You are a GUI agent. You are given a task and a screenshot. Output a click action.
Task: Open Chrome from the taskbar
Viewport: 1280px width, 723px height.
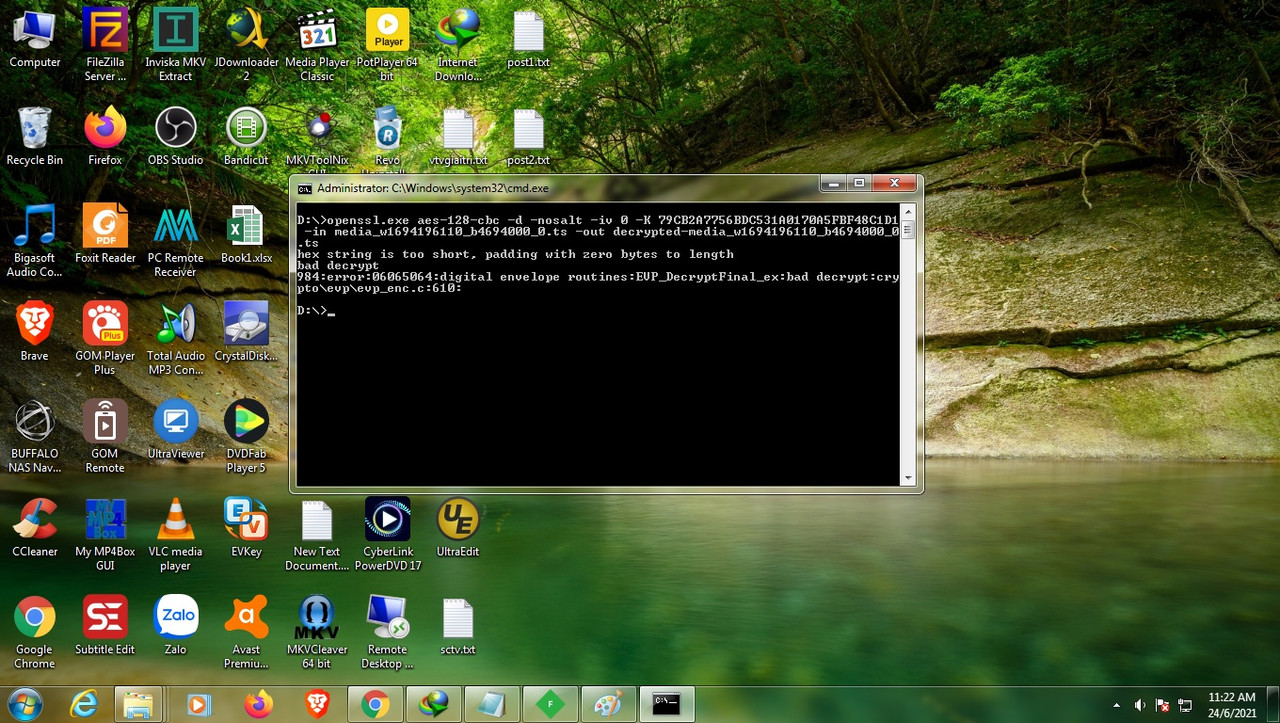pos(376,704)
